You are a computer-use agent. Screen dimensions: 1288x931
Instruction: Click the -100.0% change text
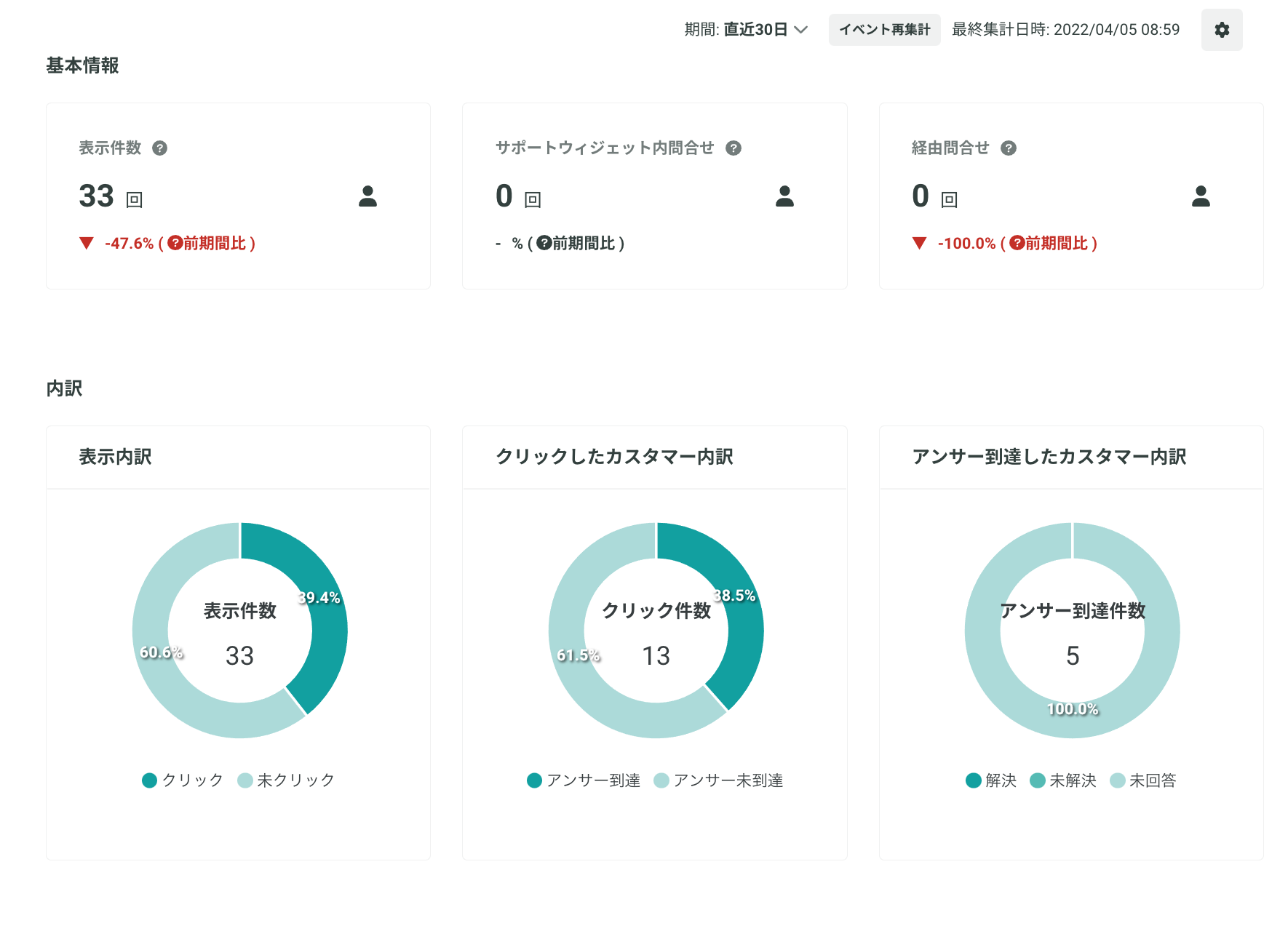click(x=966, y=243)
